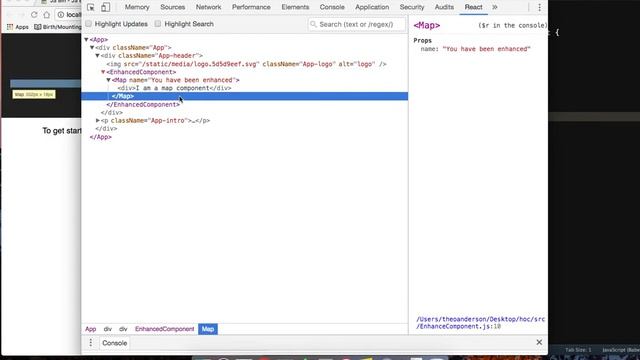
Task: Open the Apps shortcut in the bookmarks bar
Action: 18,27
